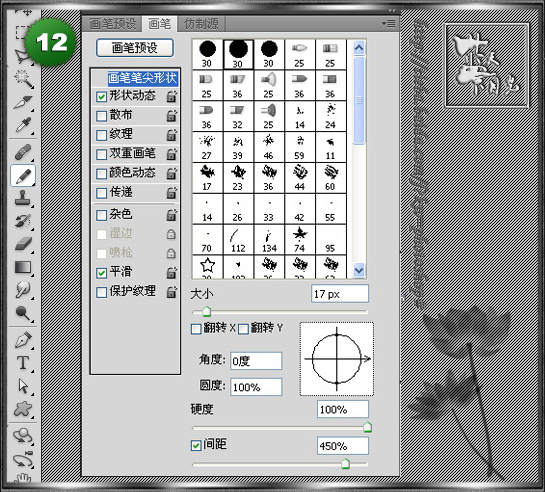Toggle the lock icon for 双重画笔
This screenshot has height=492, width=545.
click(172, 154)
